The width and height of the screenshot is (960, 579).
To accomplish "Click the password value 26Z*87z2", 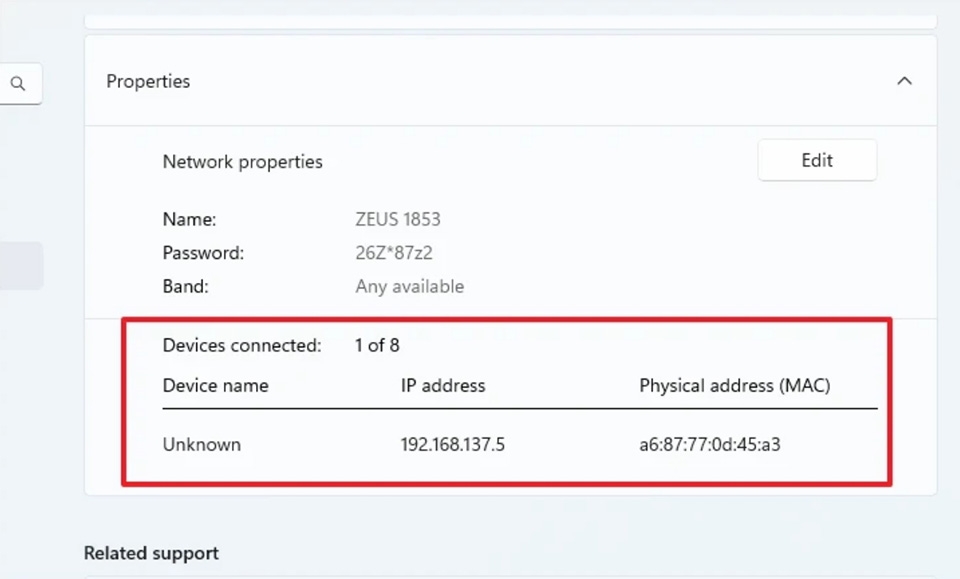I will (x=392, y=252).
